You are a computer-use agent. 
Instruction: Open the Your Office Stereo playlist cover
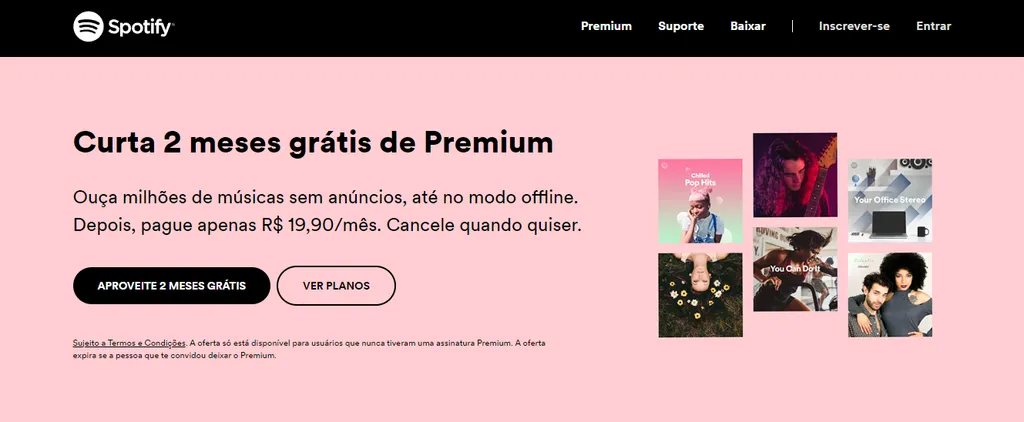889,200
